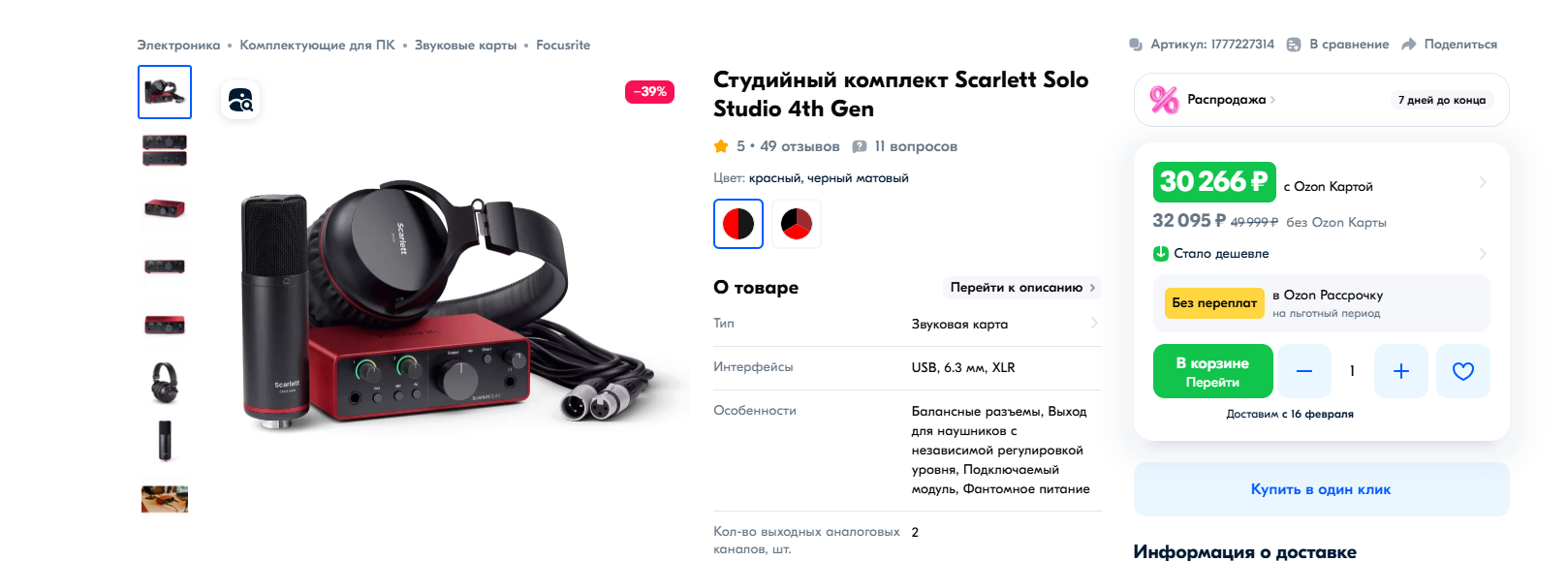Click the green Стало дешевле arrow icon

1161,254
